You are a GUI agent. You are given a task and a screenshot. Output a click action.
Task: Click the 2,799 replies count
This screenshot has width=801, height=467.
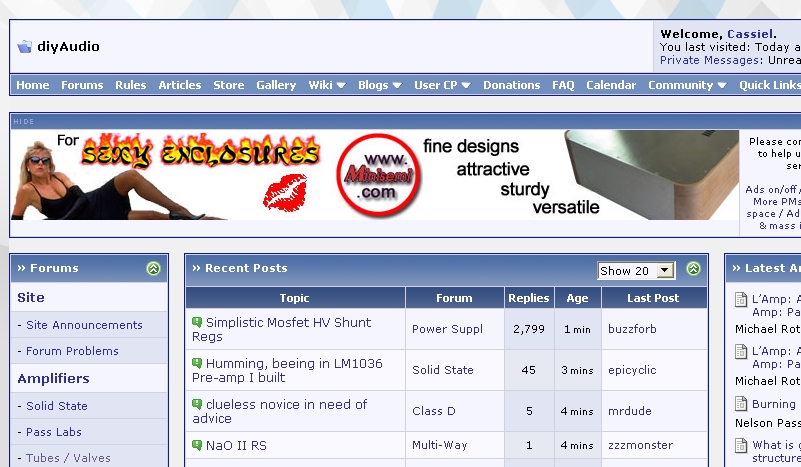click(x=529, y=329)
